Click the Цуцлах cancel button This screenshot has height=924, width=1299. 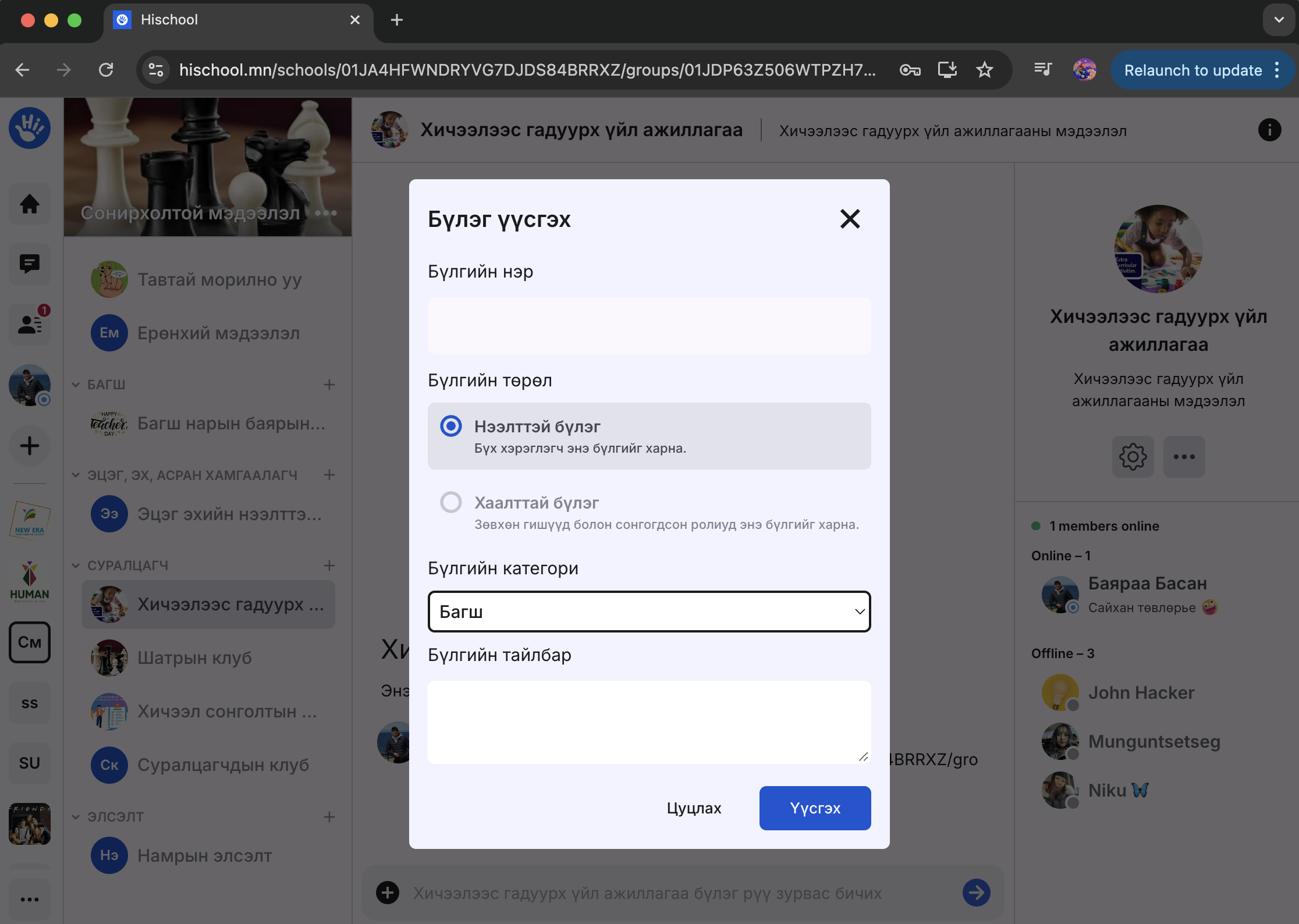694,808
